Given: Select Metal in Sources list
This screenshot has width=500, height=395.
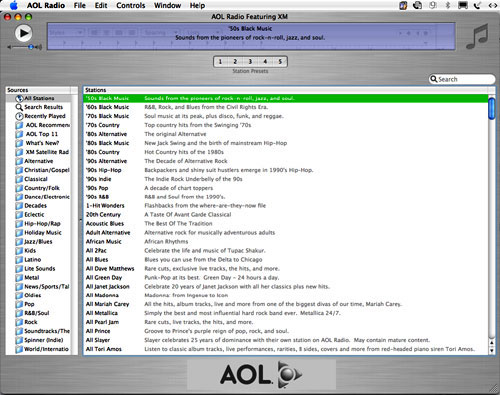Looking at the screenshot, I should pyautogui.click(x=32, y=278).
